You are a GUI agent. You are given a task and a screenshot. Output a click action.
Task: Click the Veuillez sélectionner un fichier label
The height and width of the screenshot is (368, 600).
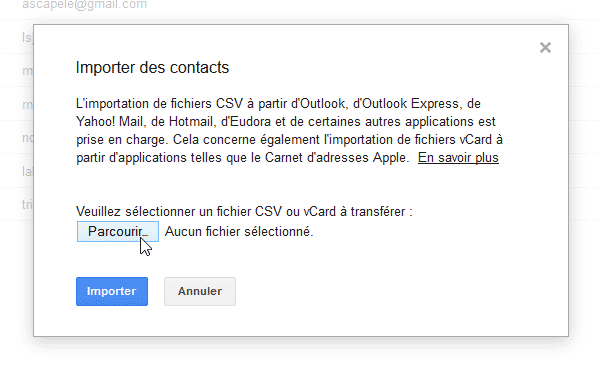pyautogui.click(x=244, y=212)
